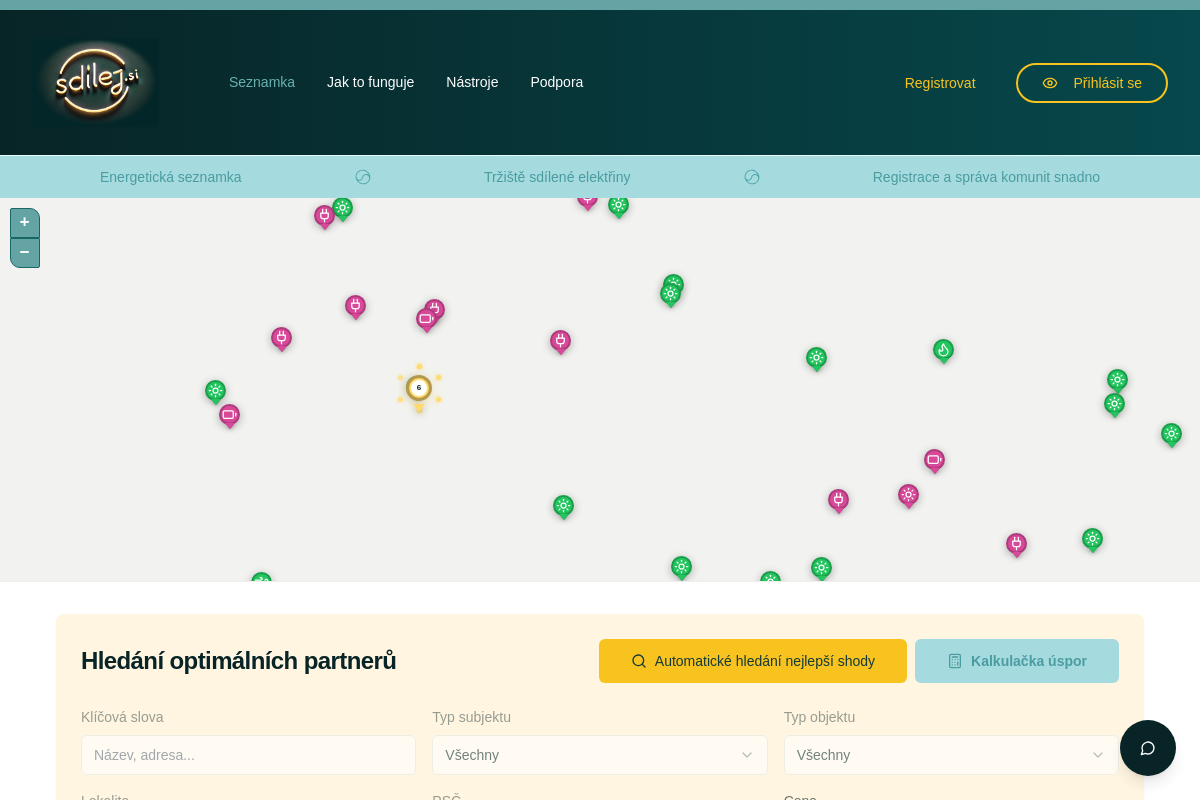Click the Registrovat link
This screenshot has height=800, width=1200.
[940, 83]
